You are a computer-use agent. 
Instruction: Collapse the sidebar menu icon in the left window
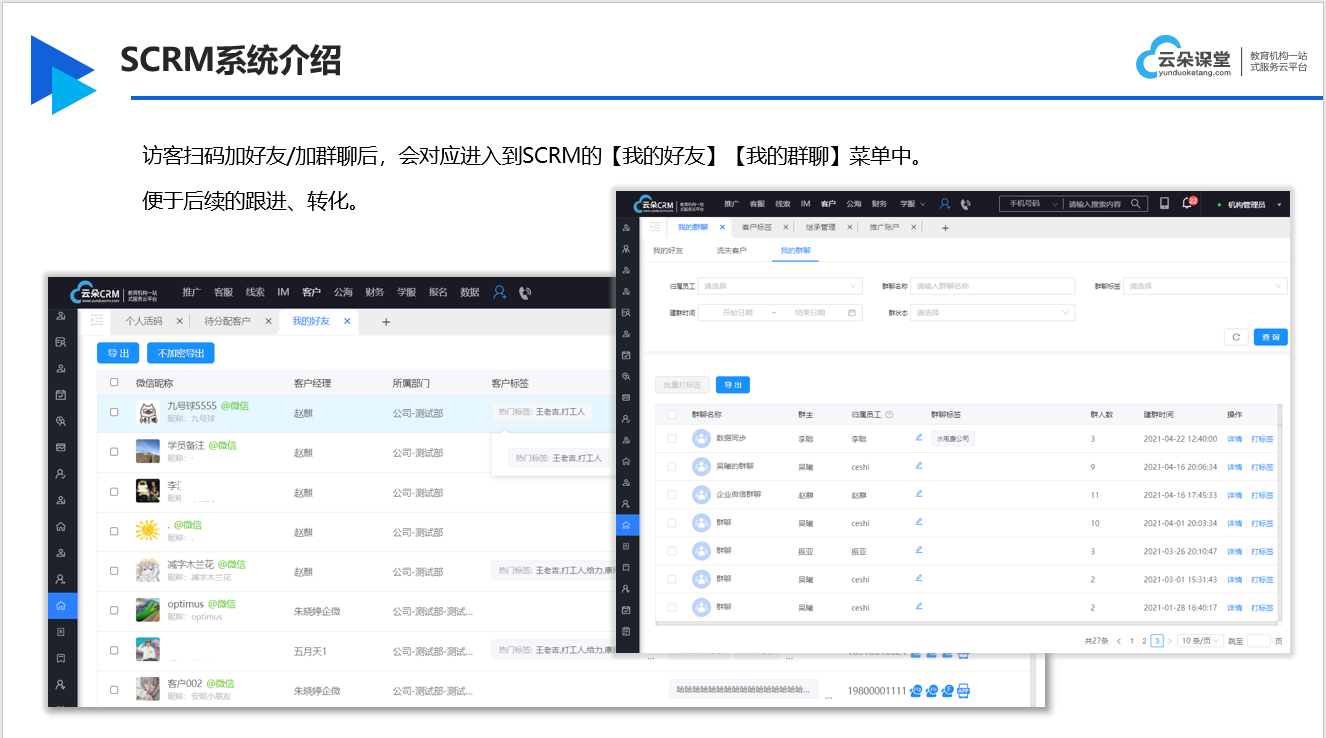click(x=97, y=321)
